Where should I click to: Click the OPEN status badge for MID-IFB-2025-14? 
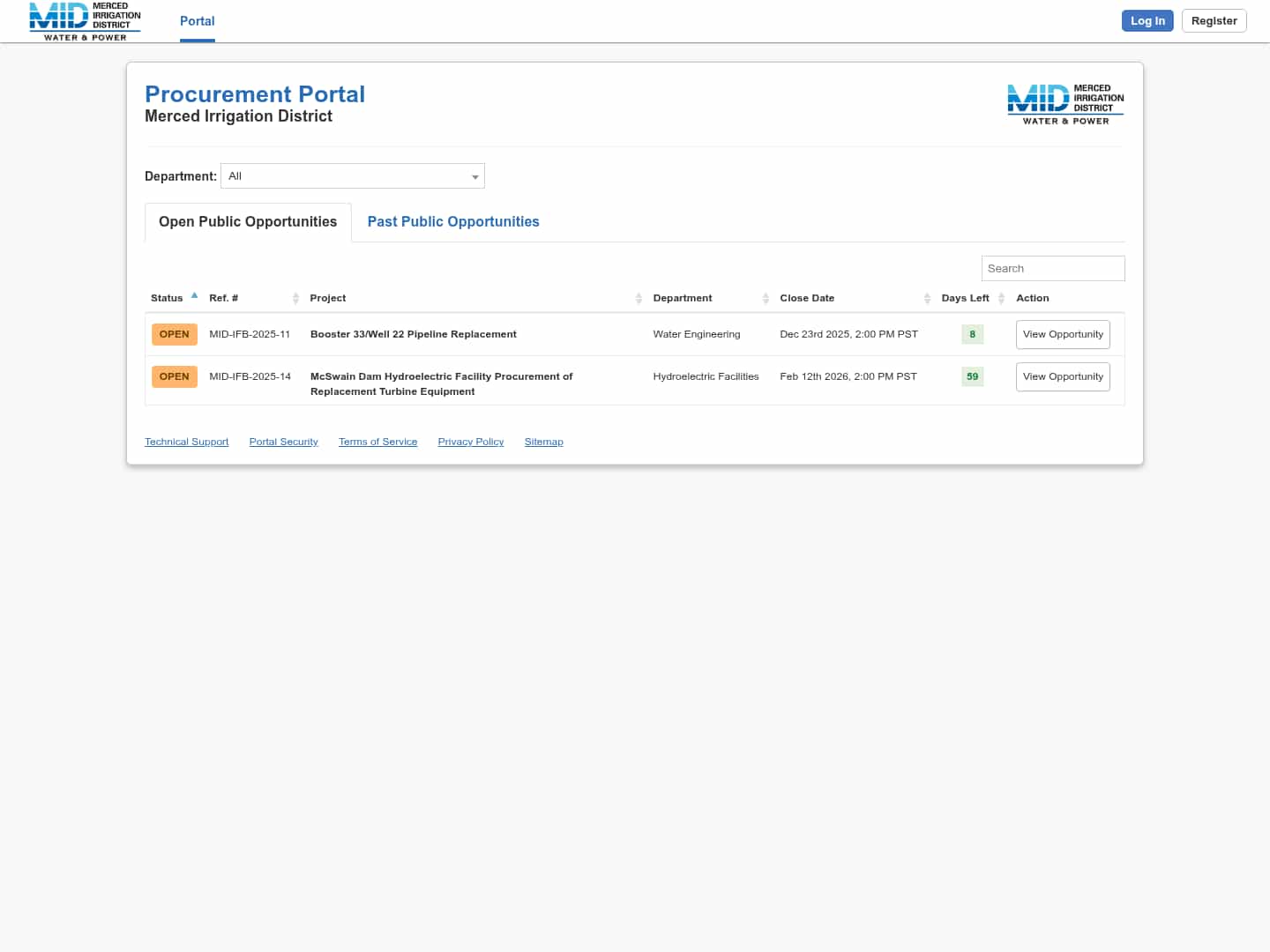pyautogui.click(x=174, y=376)
